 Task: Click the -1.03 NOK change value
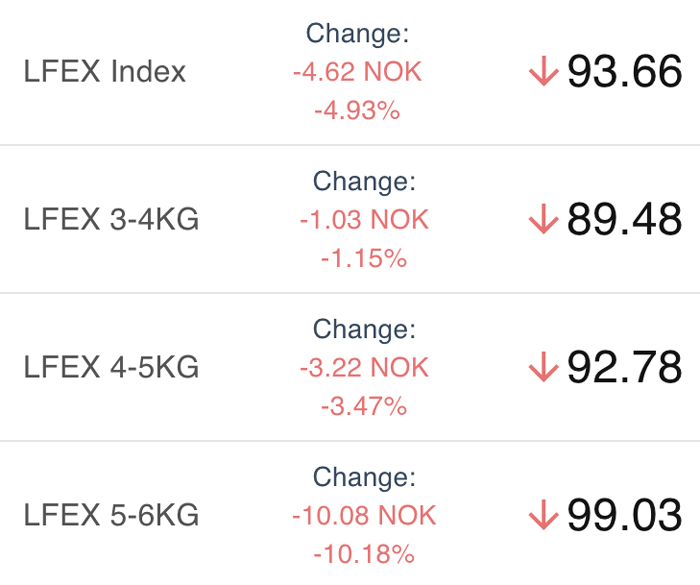pos(364,219)
